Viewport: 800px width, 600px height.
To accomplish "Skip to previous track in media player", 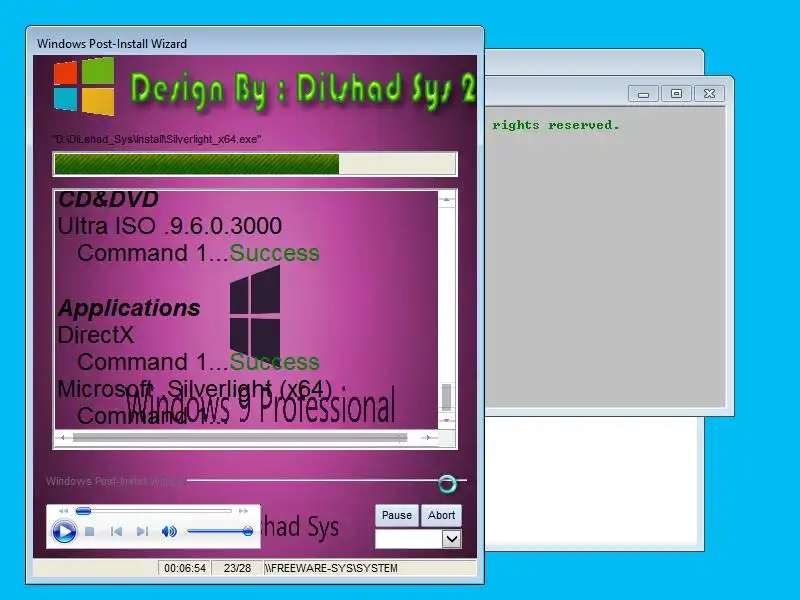I will pyautogui.click(x=116, y=532).
